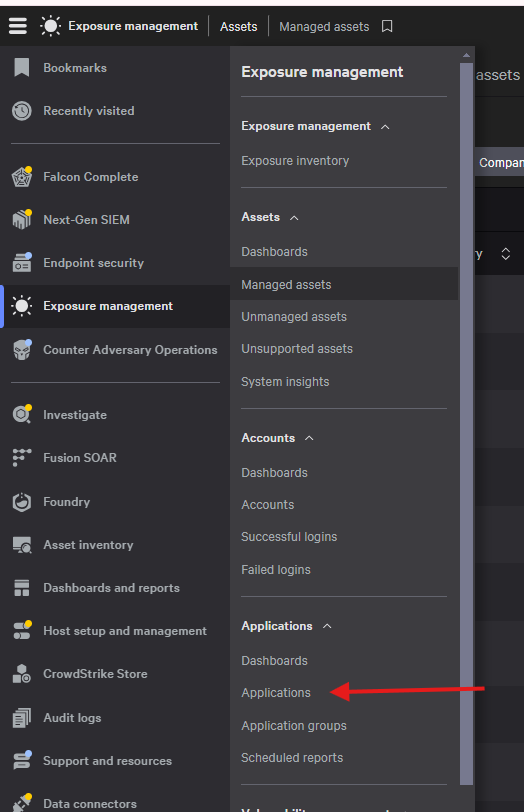Go to Fusion SOAR

tap(80, 458)
